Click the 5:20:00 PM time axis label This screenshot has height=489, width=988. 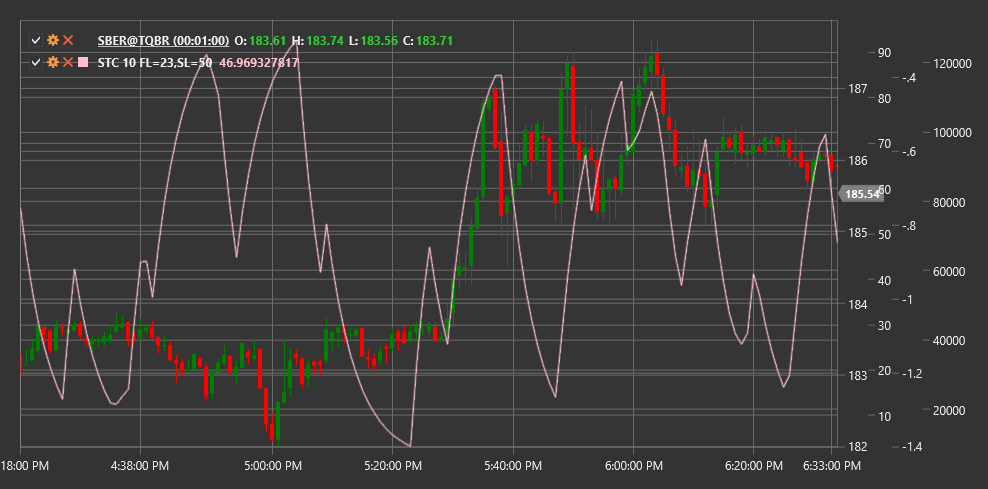(x=392, y=466)
